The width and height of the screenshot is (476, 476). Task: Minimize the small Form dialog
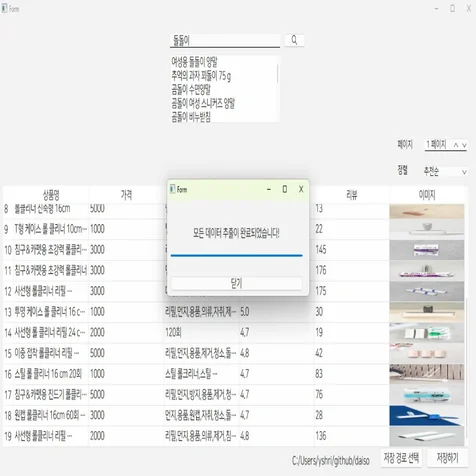(x=269, y=189)
